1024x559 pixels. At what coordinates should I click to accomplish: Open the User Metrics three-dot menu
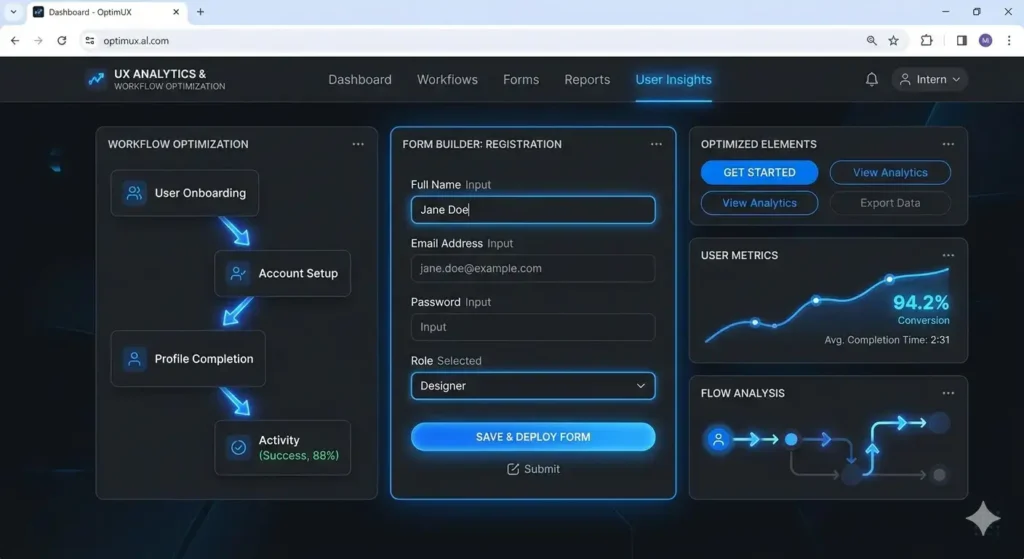pos(948,255)
